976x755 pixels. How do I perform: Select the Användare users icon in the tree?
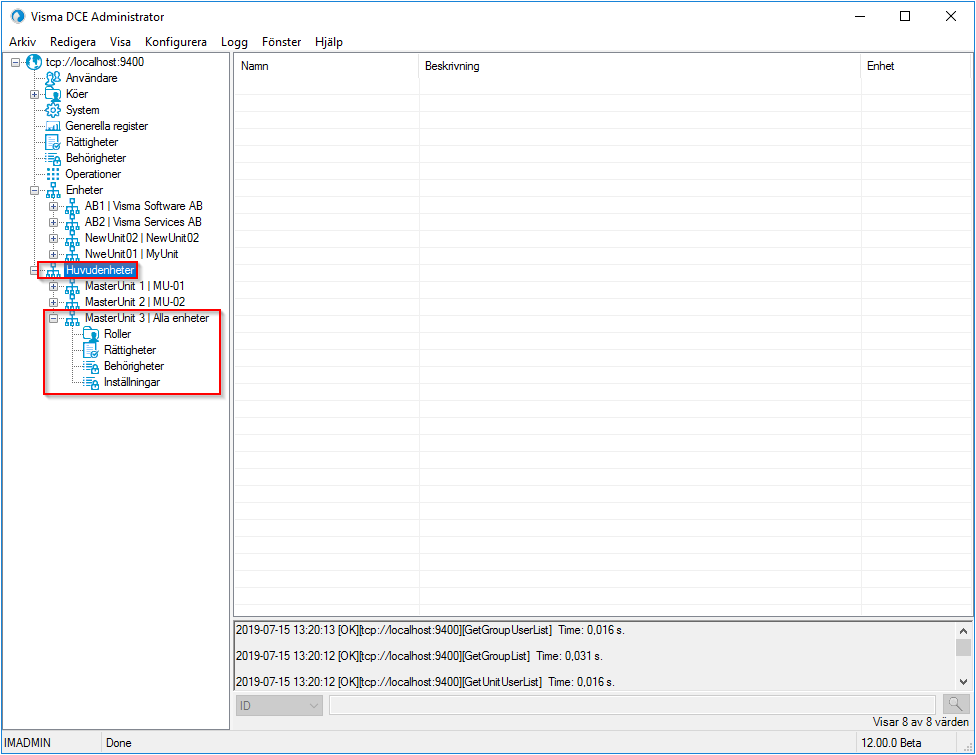coord(52,77)
